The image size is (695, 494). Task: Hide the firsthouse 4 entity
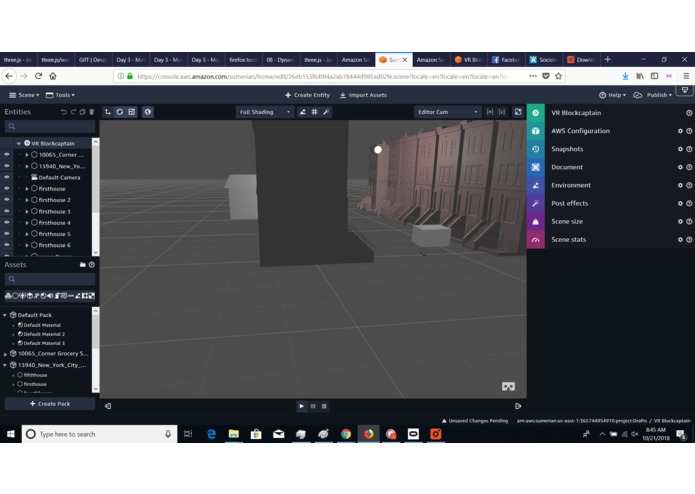tap(7, 222)
